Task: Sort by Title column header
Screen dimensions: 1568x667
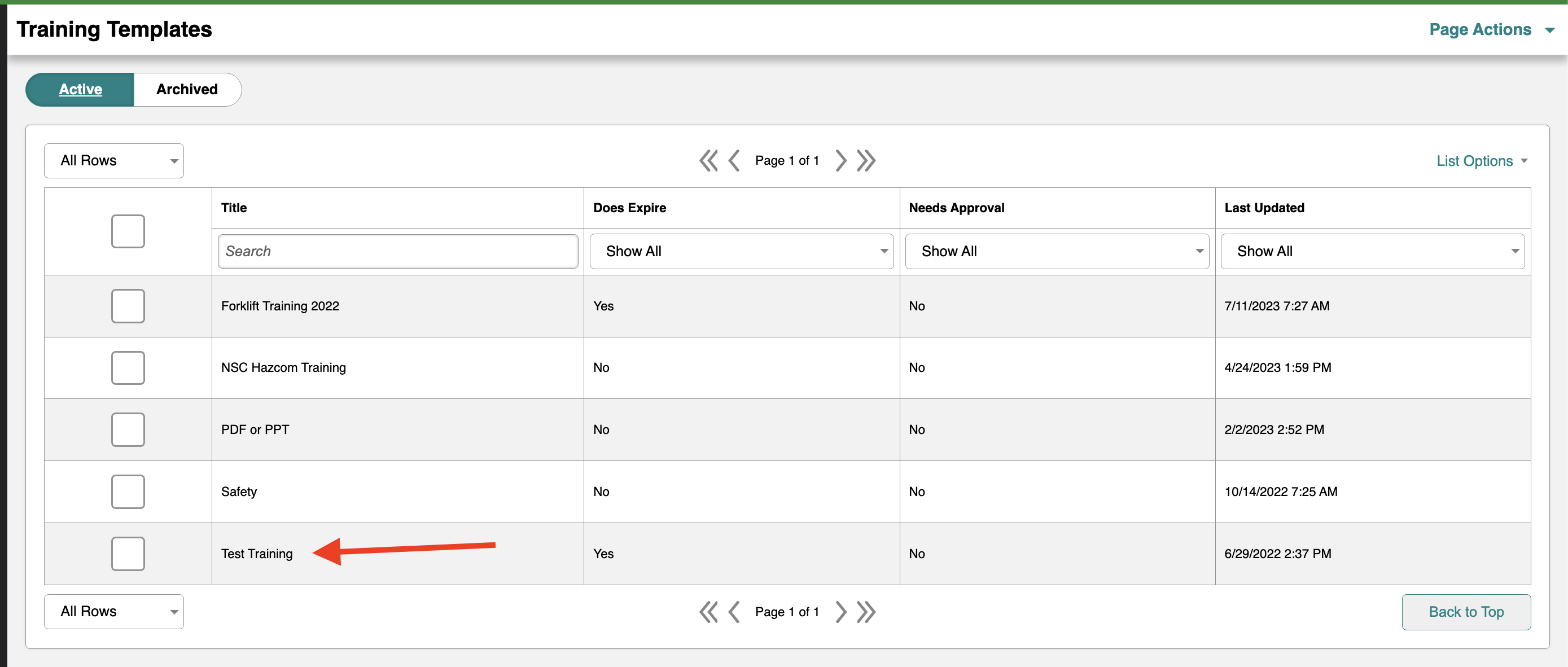Action: [x=234, y=208]
